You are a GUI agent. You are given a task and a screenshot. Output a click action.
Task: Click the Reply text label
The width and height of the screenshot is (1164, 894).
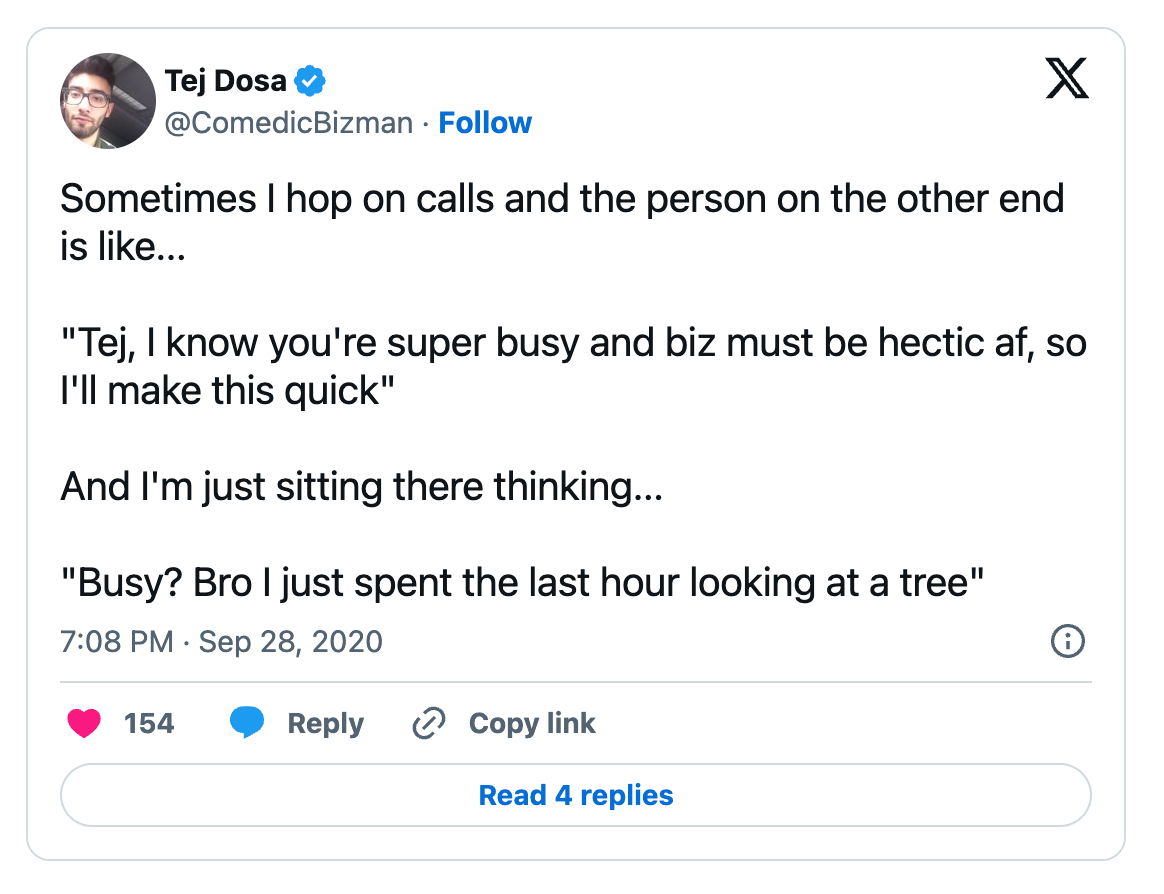[x=325, y=723]
